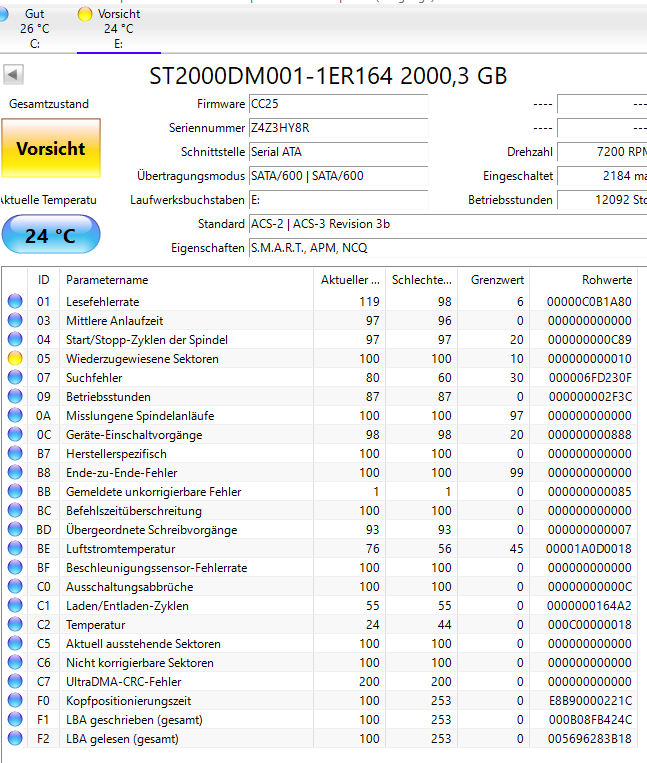Click the Eigenschaften field S.M.A.R.T., APM, NCQ

[448, 248]
